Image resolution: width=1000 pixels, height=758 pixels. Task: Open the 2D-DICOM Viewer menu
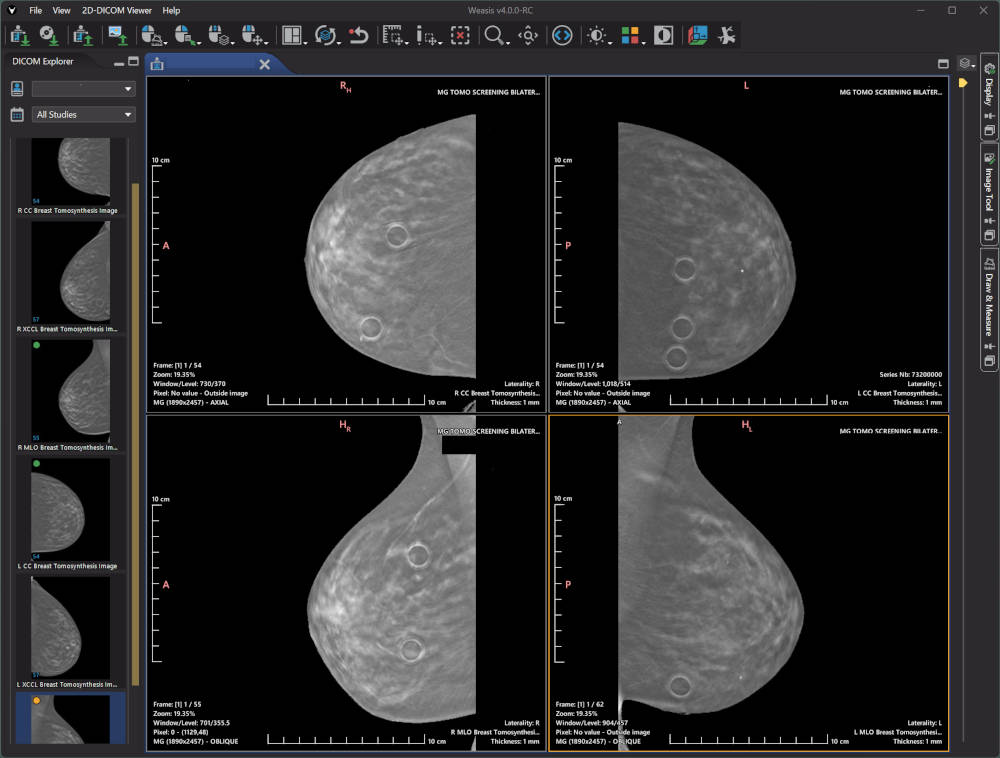(x=117, y=10)
